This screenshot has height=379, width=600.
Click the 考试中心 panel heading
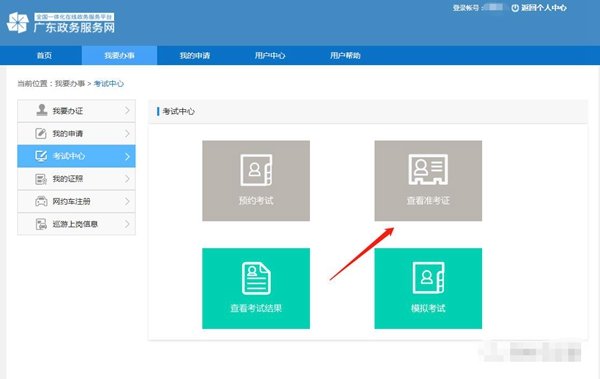click(x=179, y=111)
